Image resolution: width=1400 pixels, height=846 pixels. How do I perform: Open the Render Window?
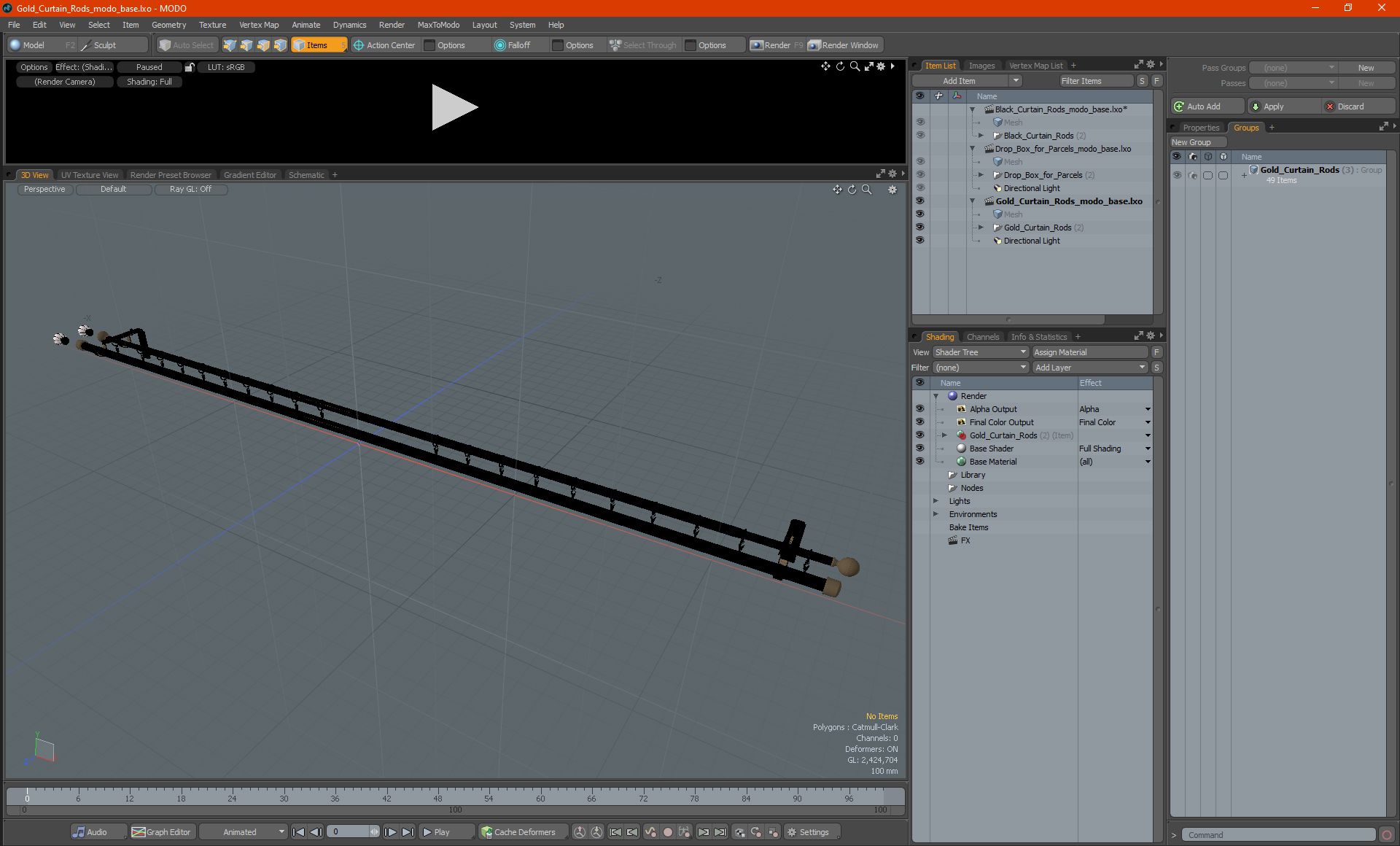pyautogui.click(x=844, y=45)
